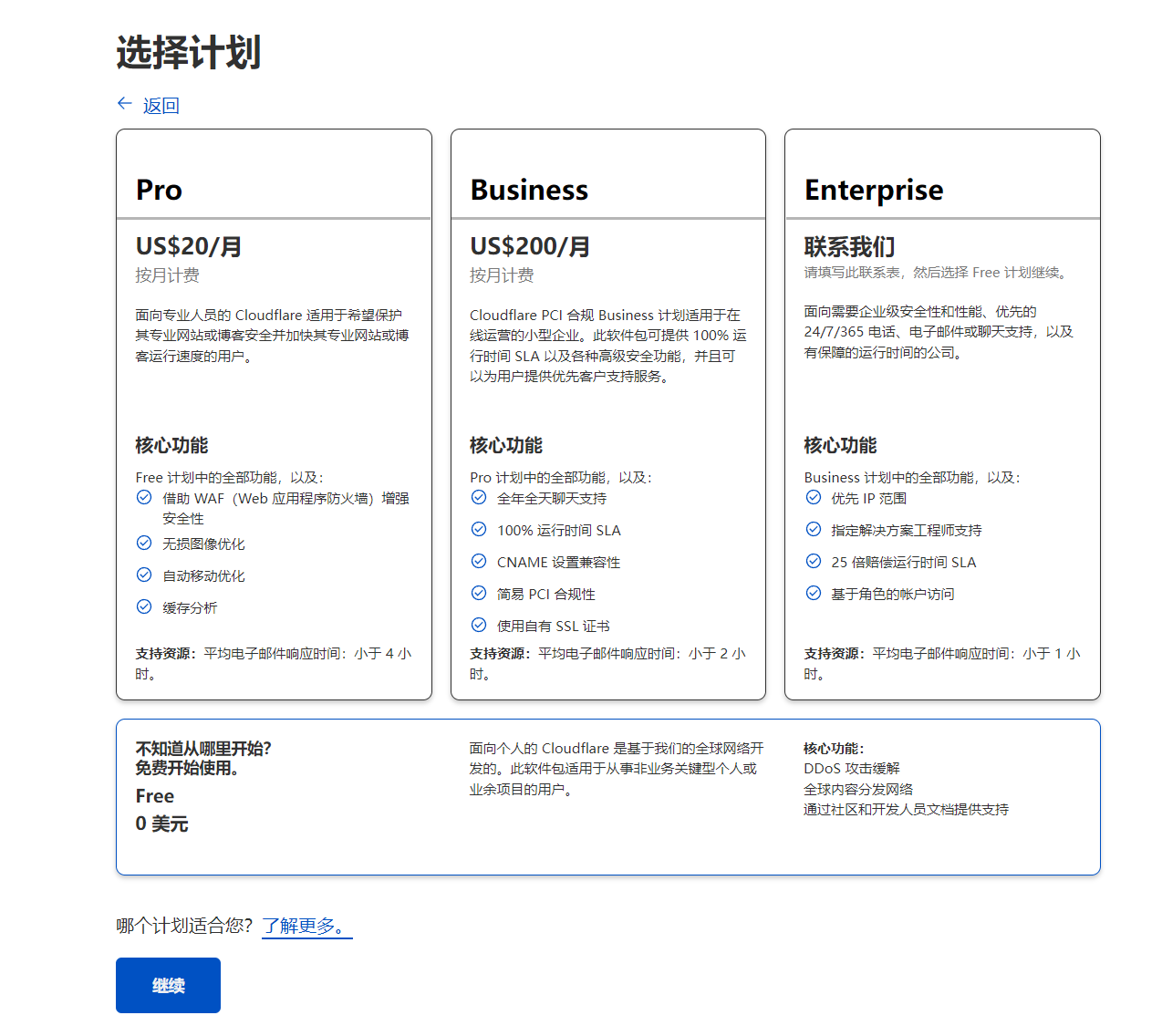
Task: Click the 全年全天聊天支持 feature text
Action: 552,498
